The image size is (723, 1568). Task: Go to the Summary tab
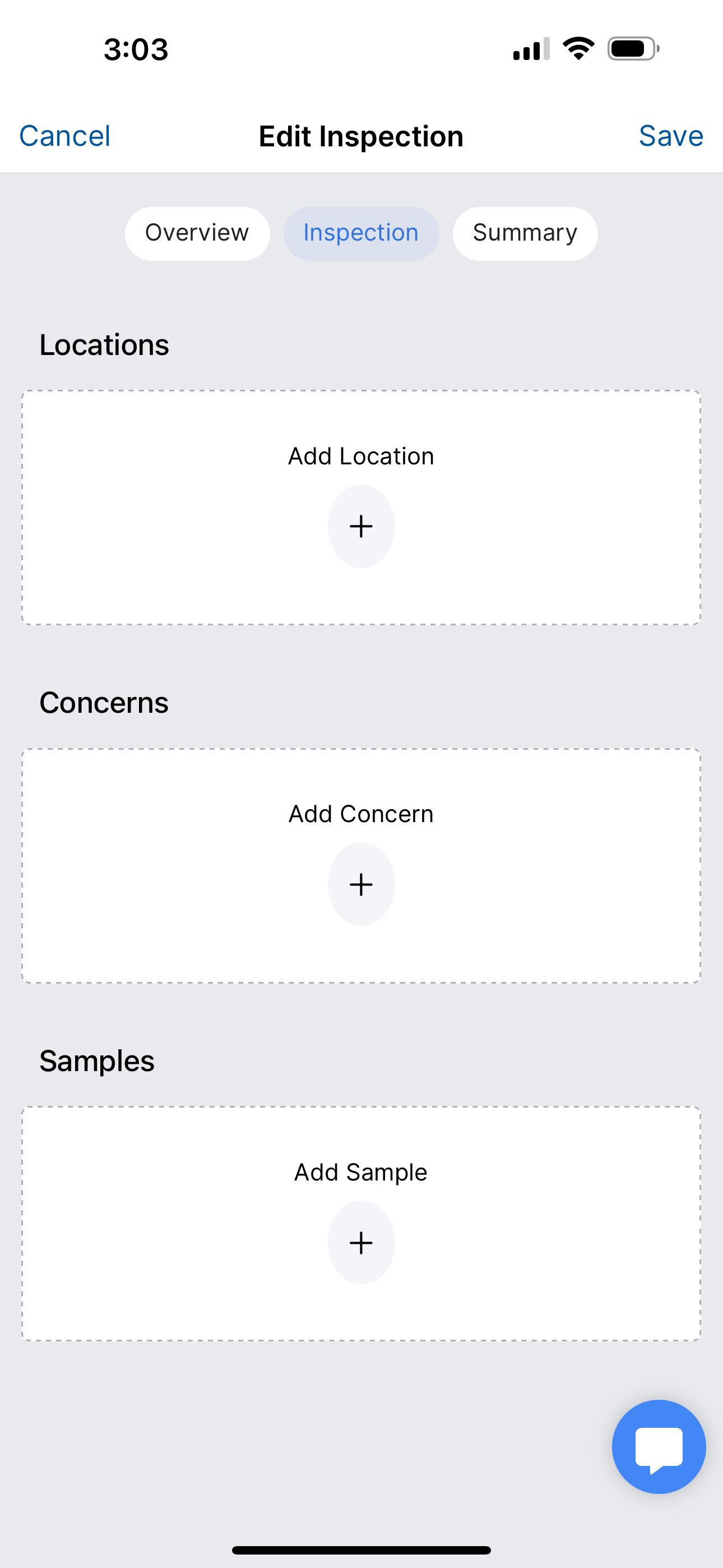(x=525, y=233)
